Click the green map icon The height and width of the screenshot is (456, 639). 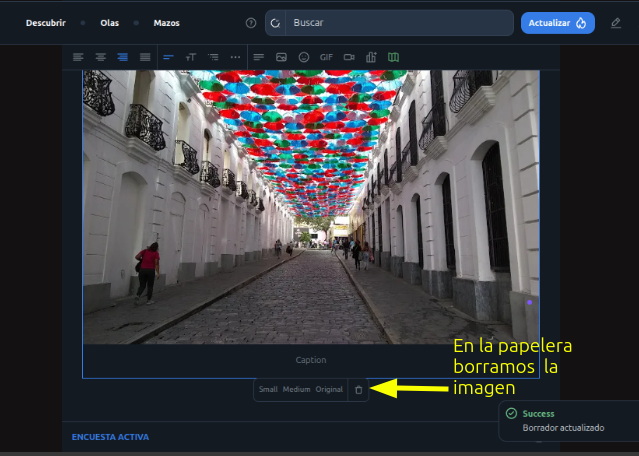point(393,57)
